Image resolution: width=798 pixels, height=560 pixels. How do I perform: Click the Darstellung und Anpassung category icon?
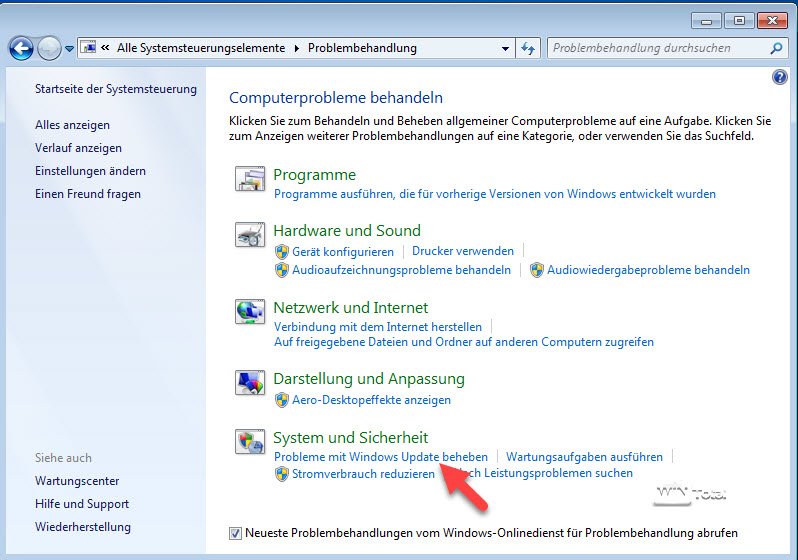coord(250,383)
